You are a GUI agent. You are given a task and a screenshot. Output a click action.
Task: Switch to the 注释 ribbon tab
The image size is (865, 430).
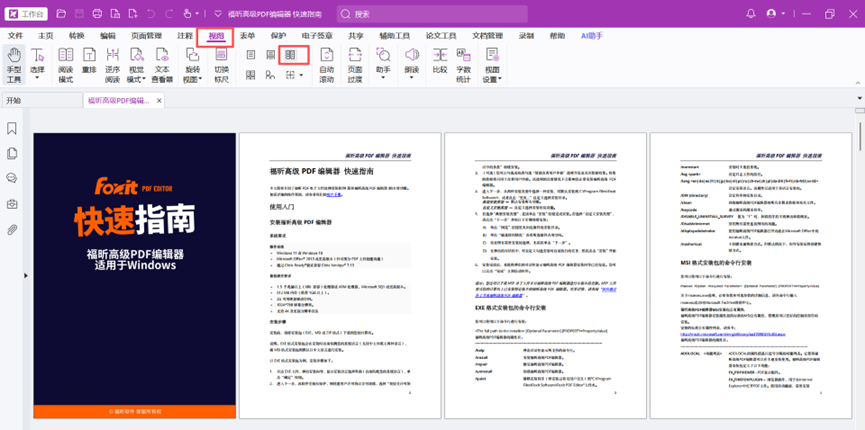[x=185, y=36]
